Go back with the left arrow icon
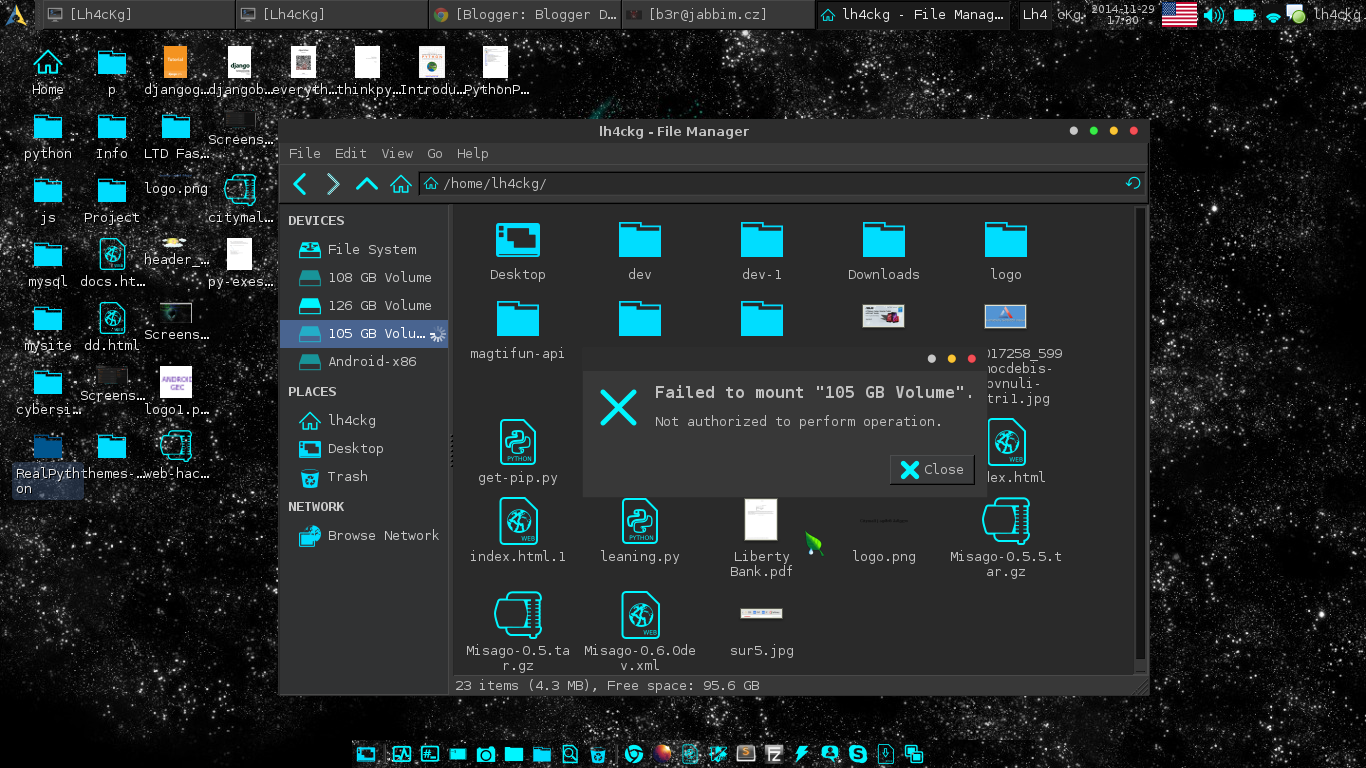This screenshot has width=1366, height=768. tap(300, 184)
